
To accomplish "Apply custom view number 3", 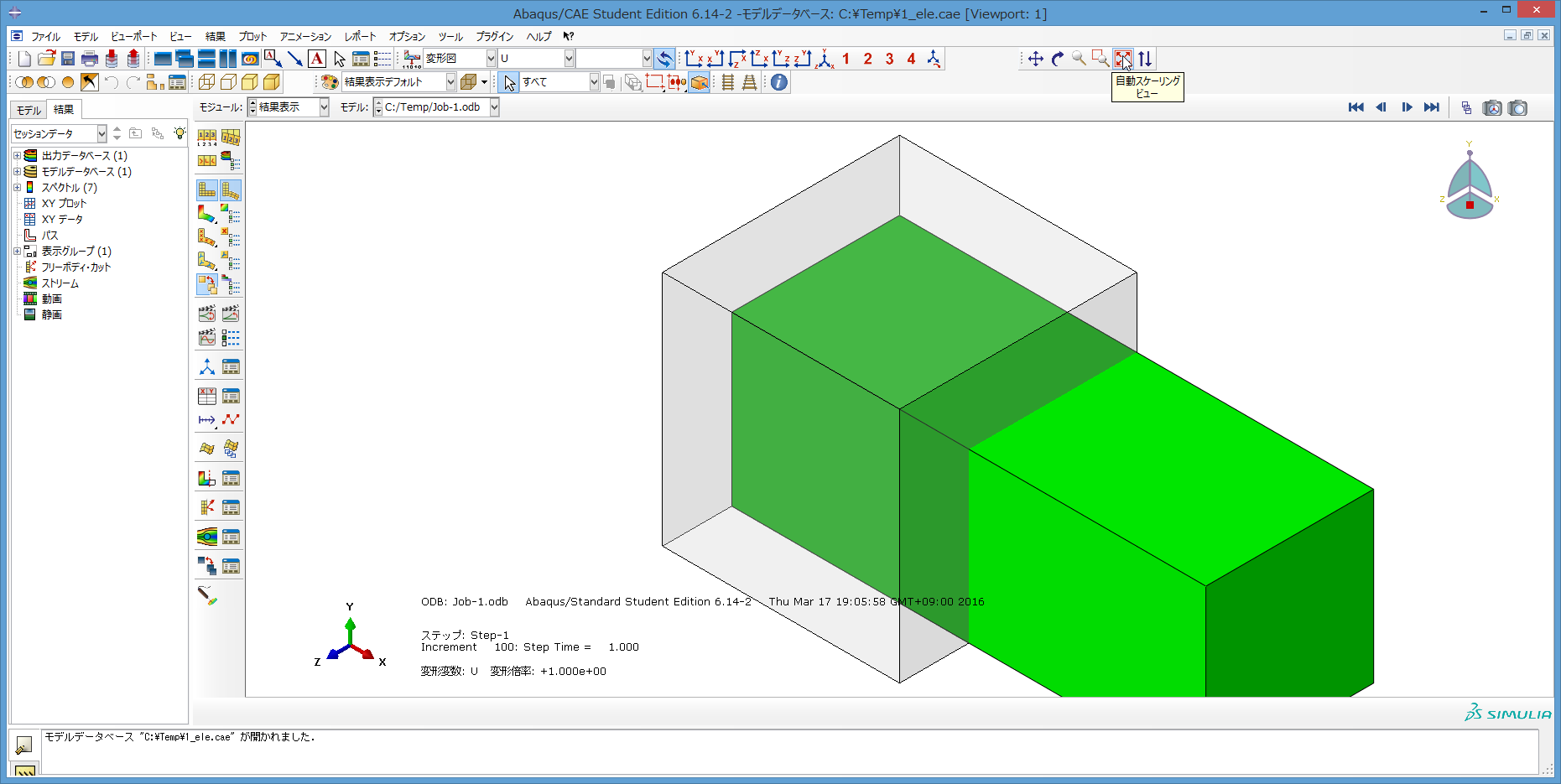I will coord(889,59).
